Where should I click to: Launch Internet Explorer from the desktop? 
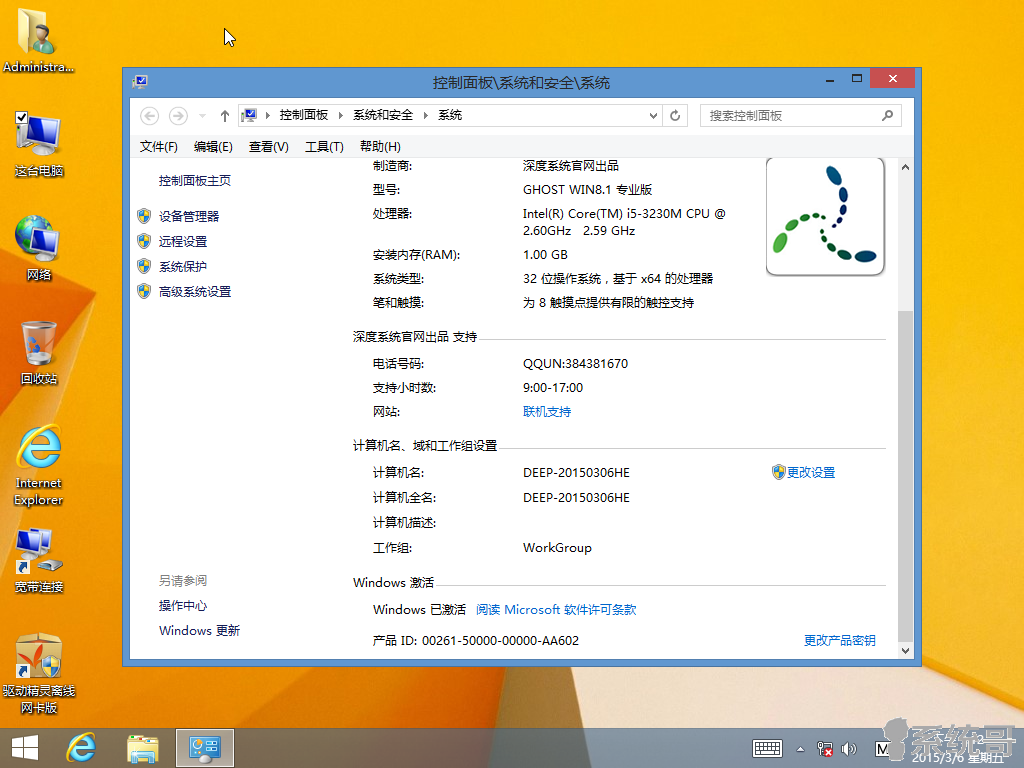(x=39, y=465)
